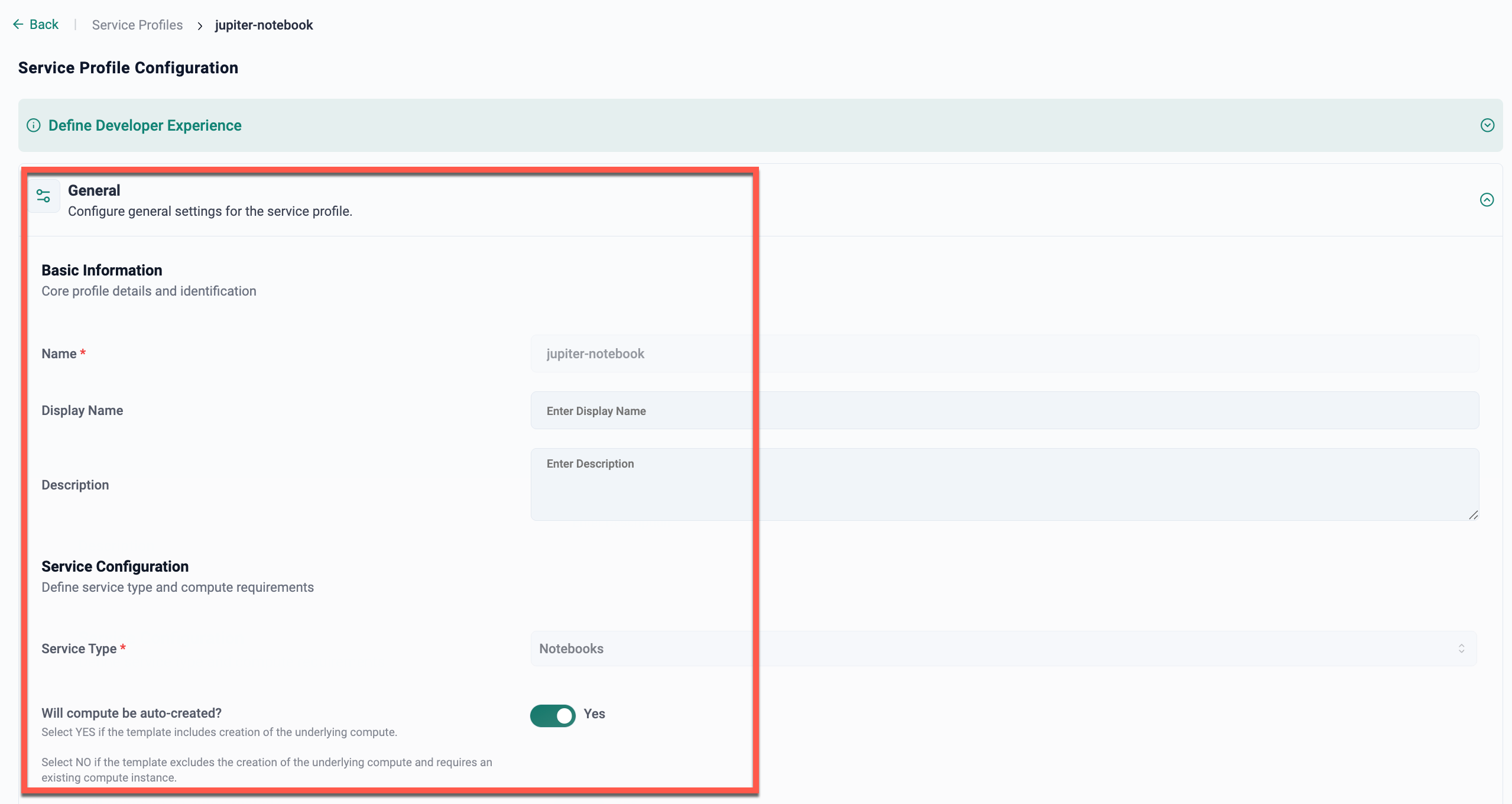Click the info icon beside Define Developer Experience

pos(34,125)
